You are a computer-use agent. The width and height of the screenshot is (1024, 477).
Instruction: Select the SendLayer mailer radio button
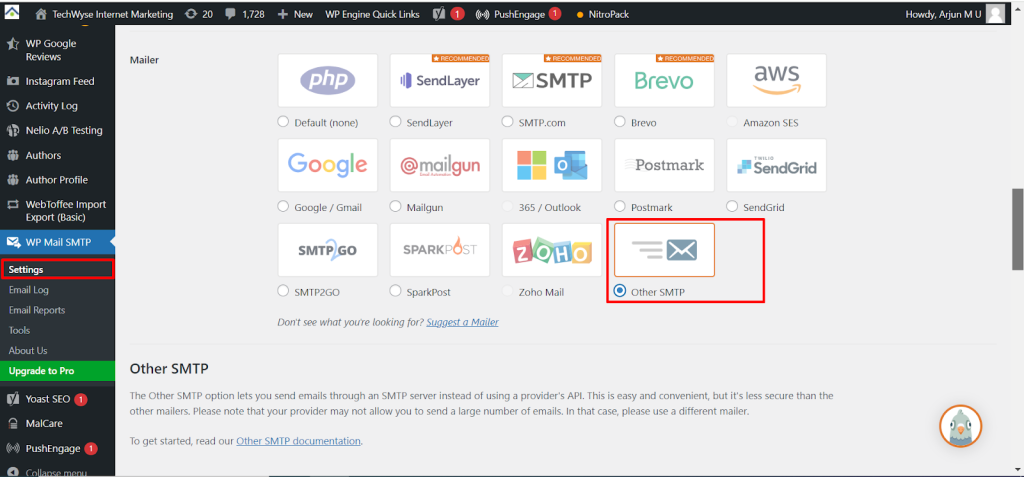396,123
